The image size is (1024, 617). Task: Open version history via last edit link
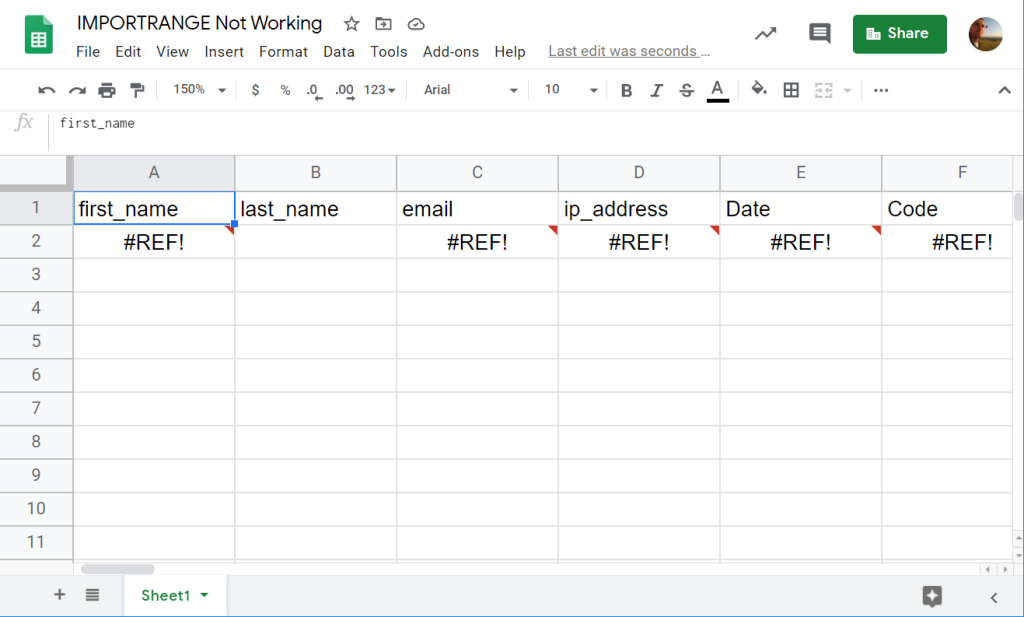tap(628, 51)
